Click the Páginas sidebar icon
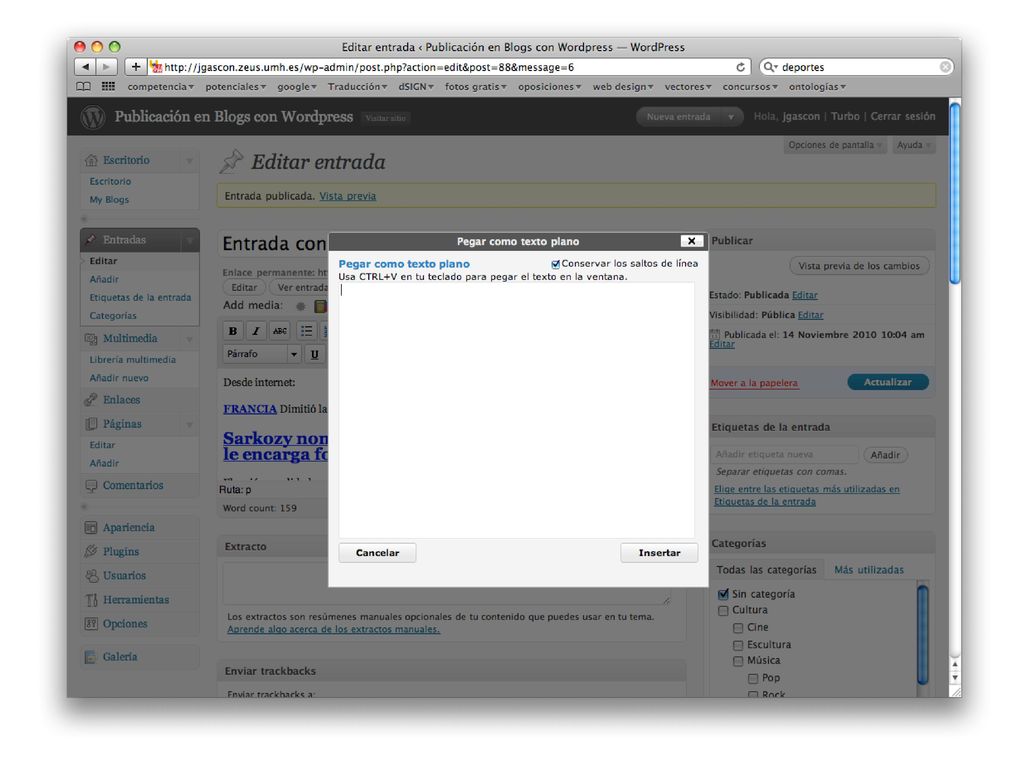1024x768 pixels. 91,424
